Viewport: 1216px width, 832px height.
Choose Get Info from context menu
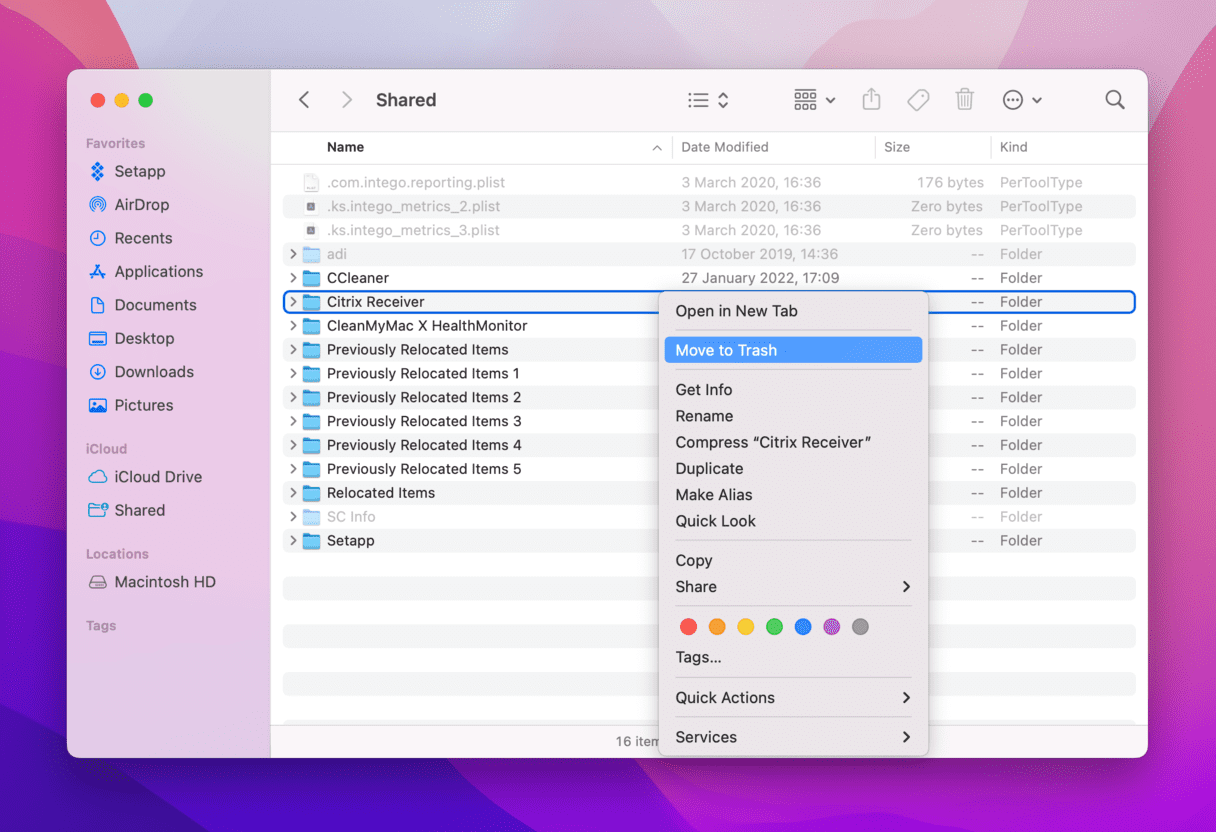coord(793,390)
